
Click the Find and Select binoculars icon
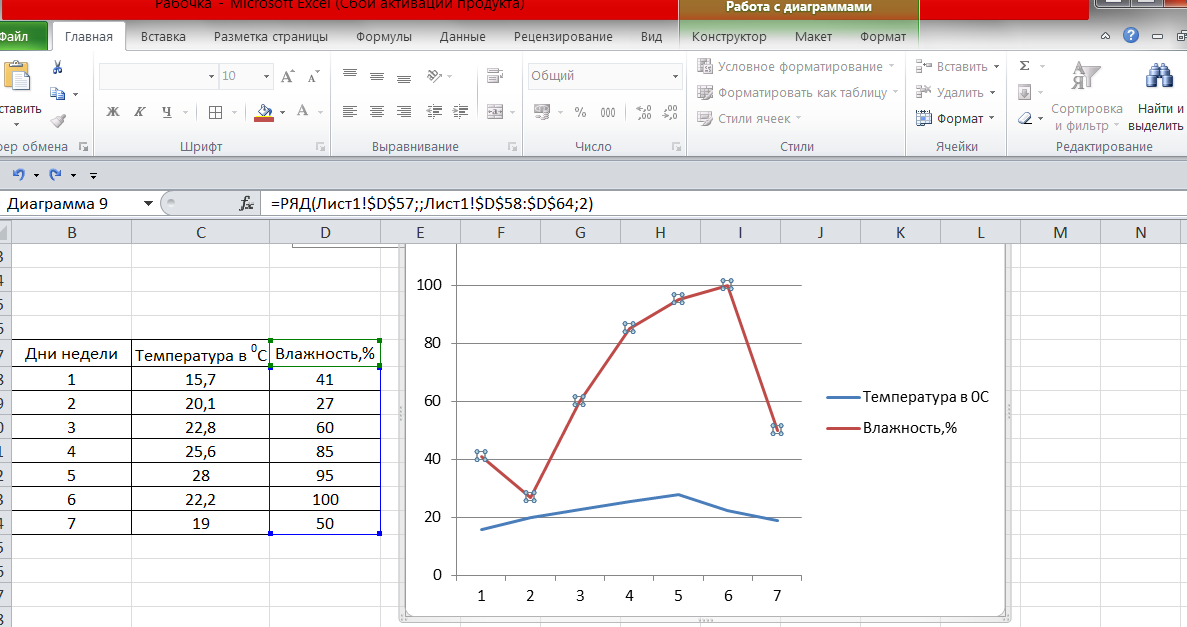click(x=1158, y=77)
